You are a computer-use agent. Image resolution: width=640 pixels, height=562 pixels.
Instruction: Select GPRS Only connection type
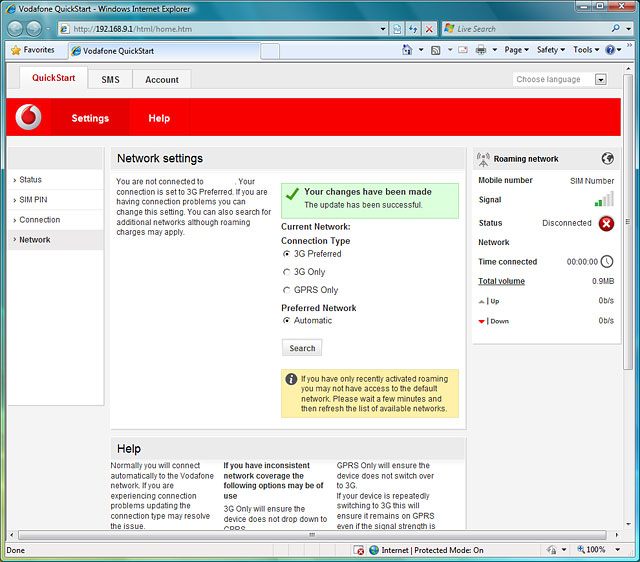[x=287, y=290]
